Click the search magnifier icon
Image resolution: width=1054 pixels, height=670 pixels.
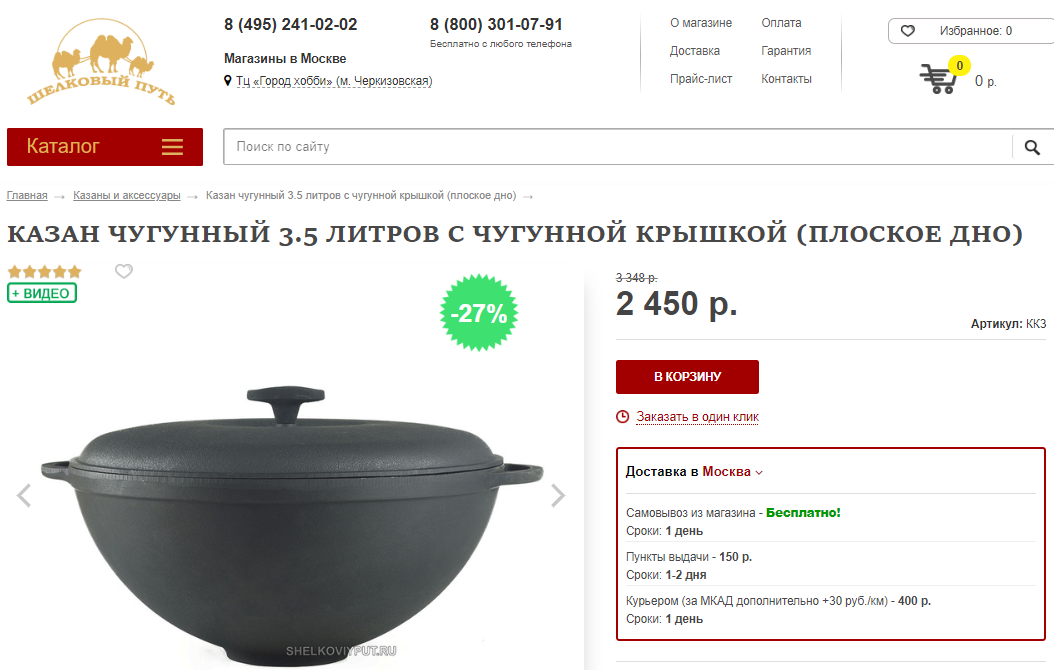coord(1032,147)
